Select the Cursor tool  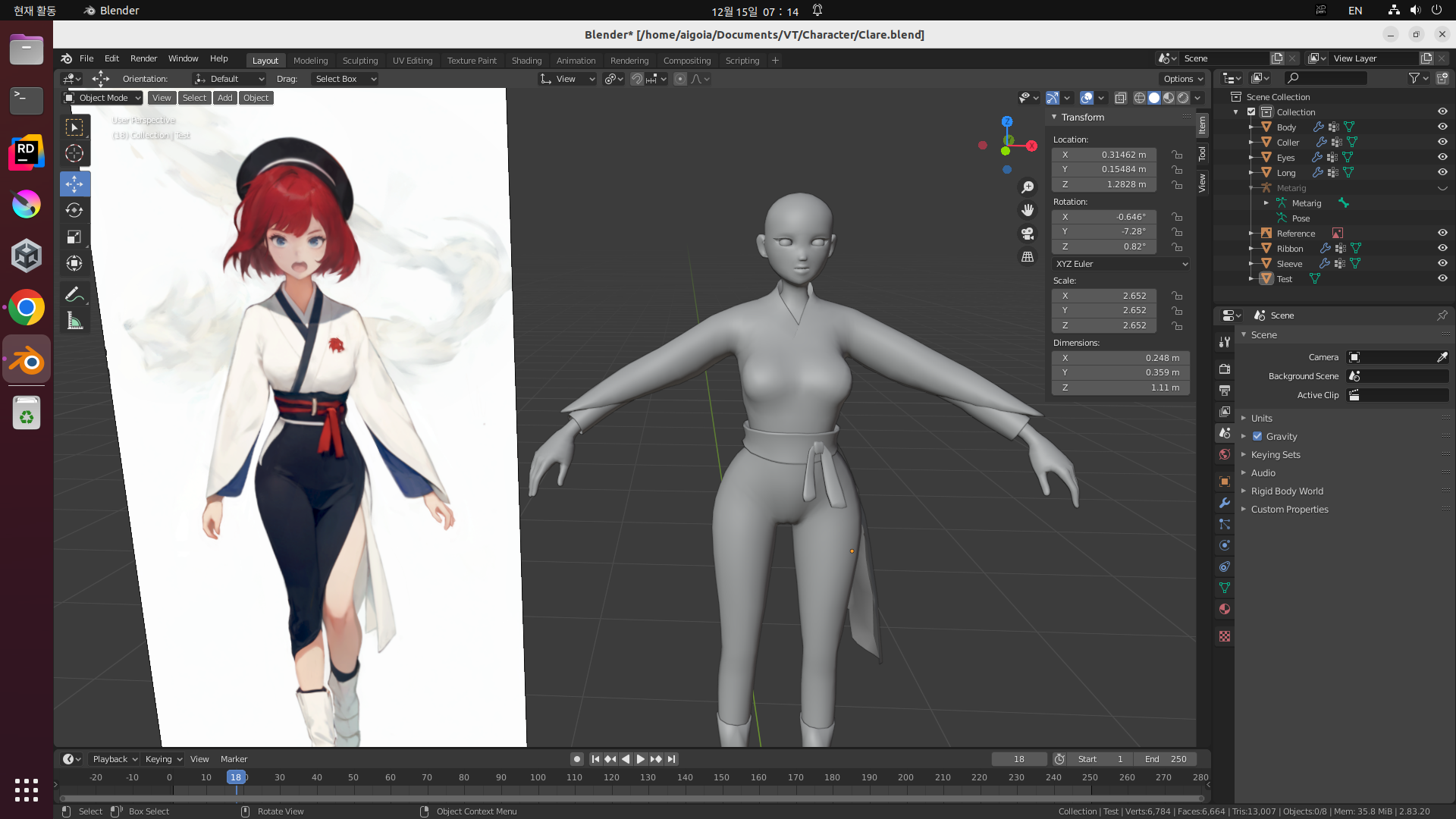pyautogui.click(x=74, y=153)
